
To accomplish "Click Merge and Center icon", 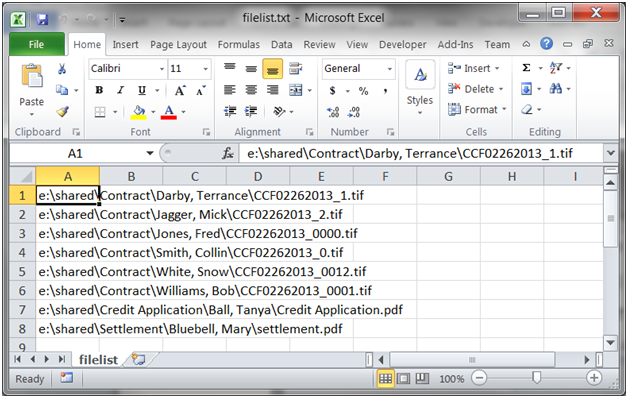I will tap(296, 90).
